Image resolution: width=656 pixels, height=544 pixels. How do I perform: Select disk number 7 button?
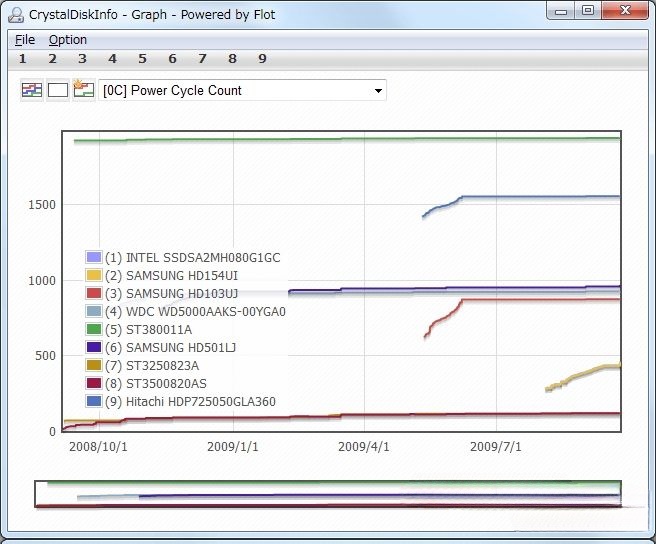point(202,59)
